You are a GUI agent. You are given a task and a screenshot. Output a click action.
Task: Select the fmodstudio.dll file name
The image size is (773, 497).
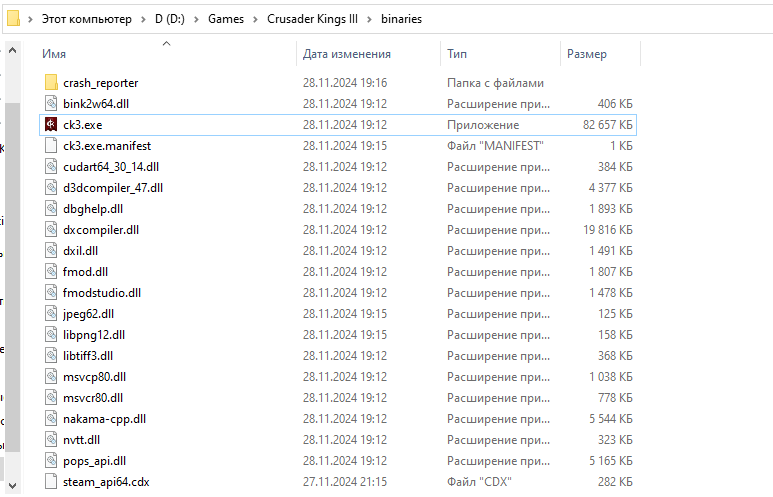tap(102, 293)
